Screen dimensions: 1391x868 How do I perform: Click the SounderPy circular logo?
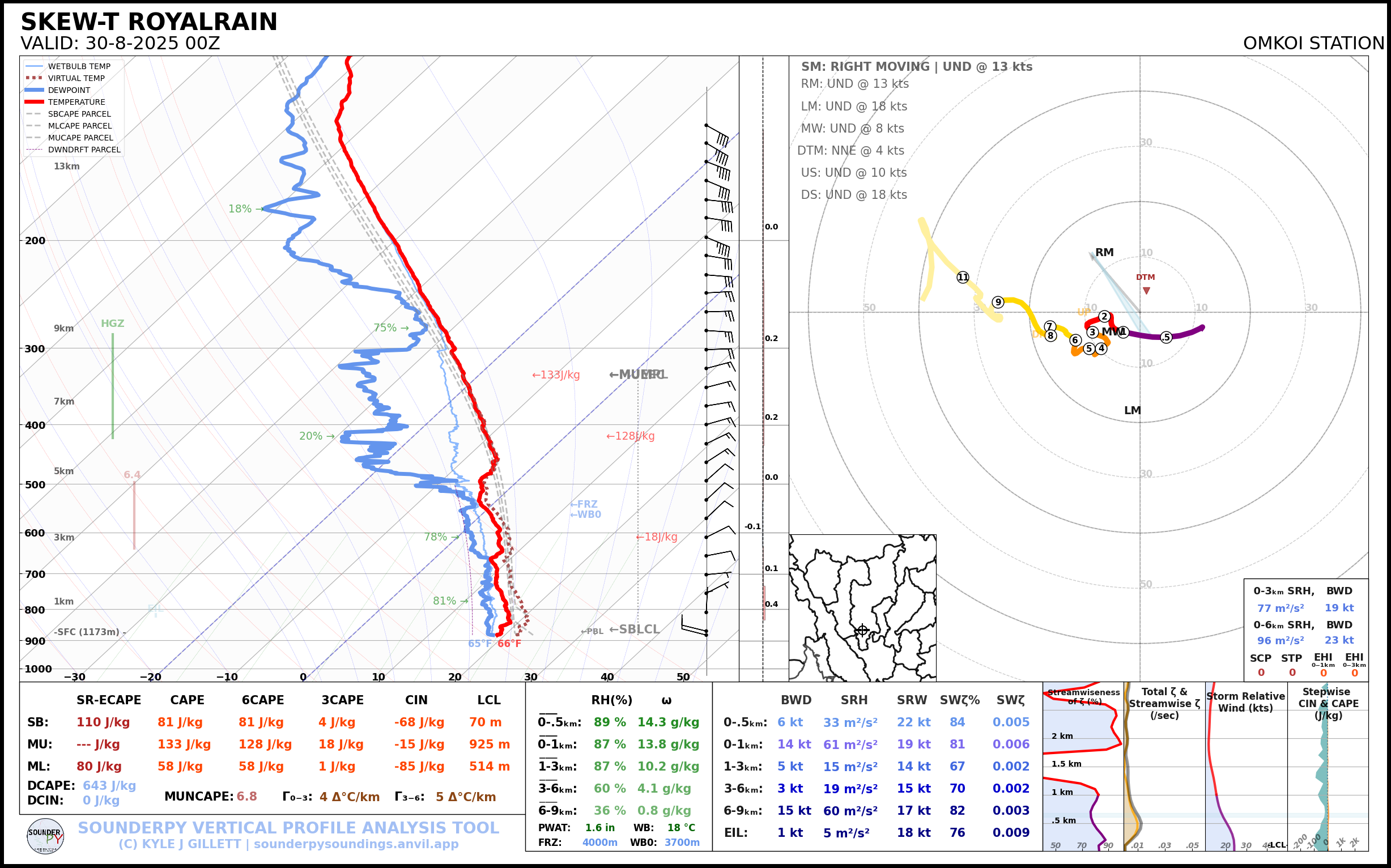tap(45, 836)
